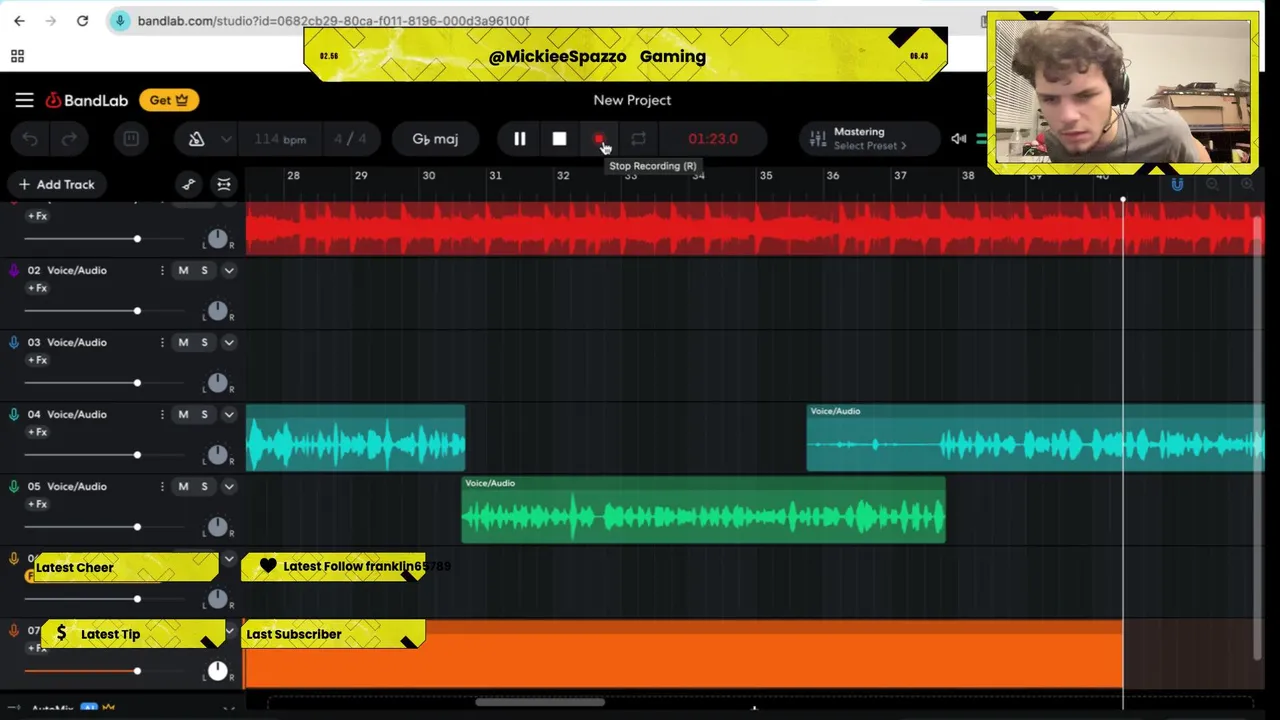The image size is (1280, 720).
Task: Add Fx to track 04
Action: (x=37, y=432)
